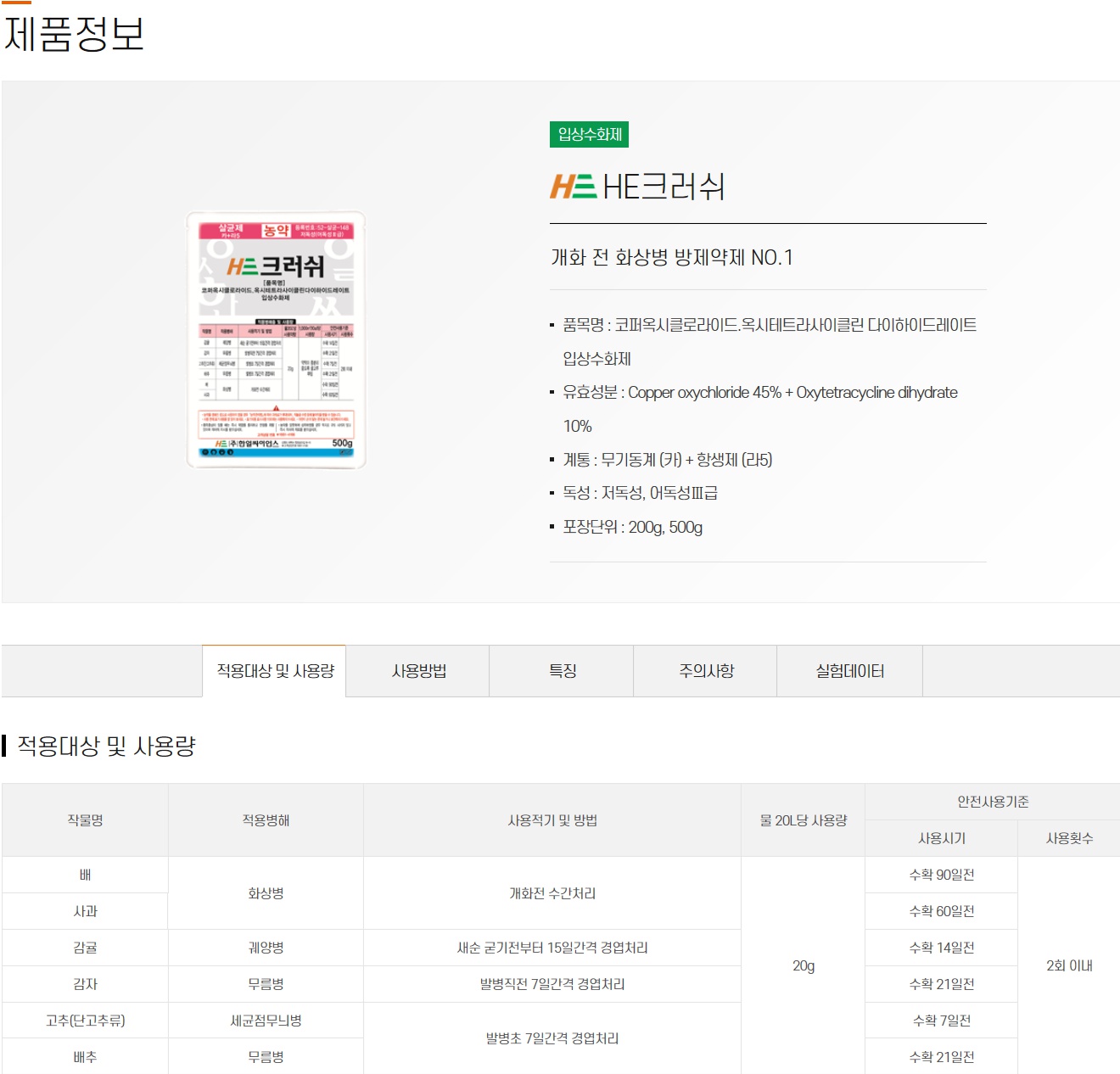Click the 제품정보 page heading

75,35
